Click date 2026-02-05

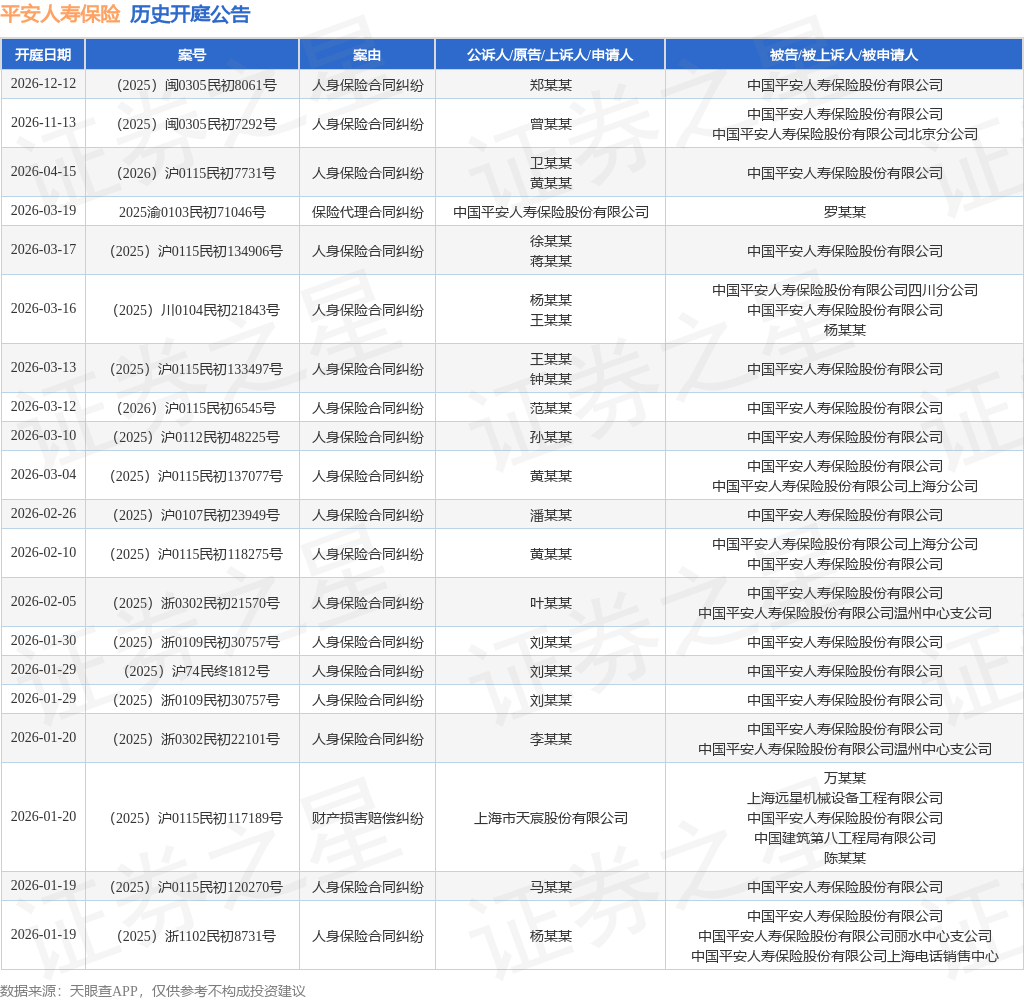click(43, 602)
